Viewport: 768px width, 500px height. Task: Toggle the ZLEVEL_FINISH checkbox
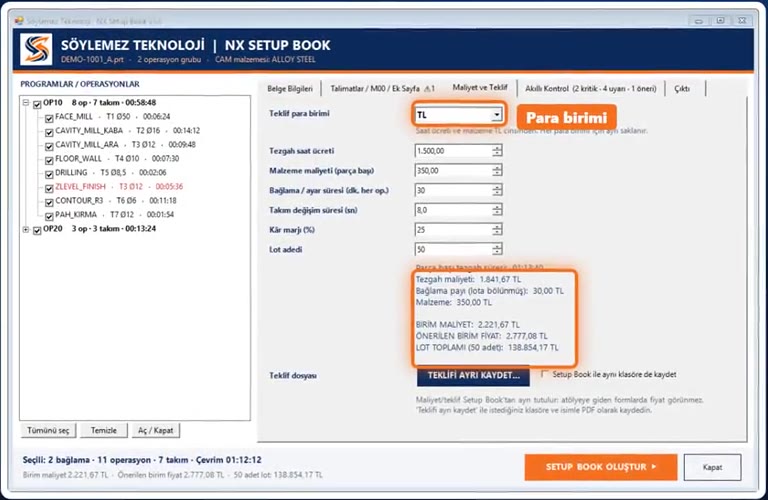coord(49,188)
